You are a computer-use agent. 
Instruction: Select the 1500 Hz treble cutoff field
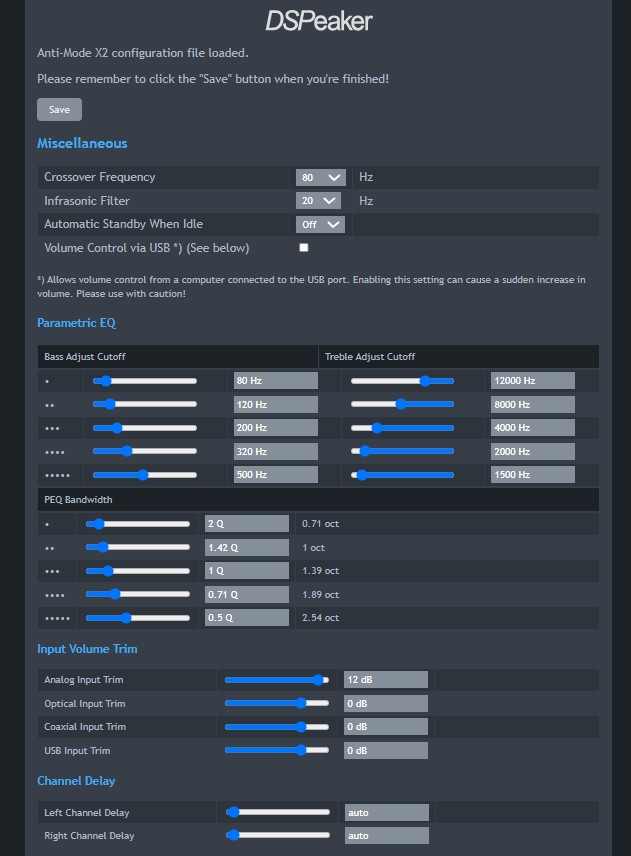tap(532, 475)
